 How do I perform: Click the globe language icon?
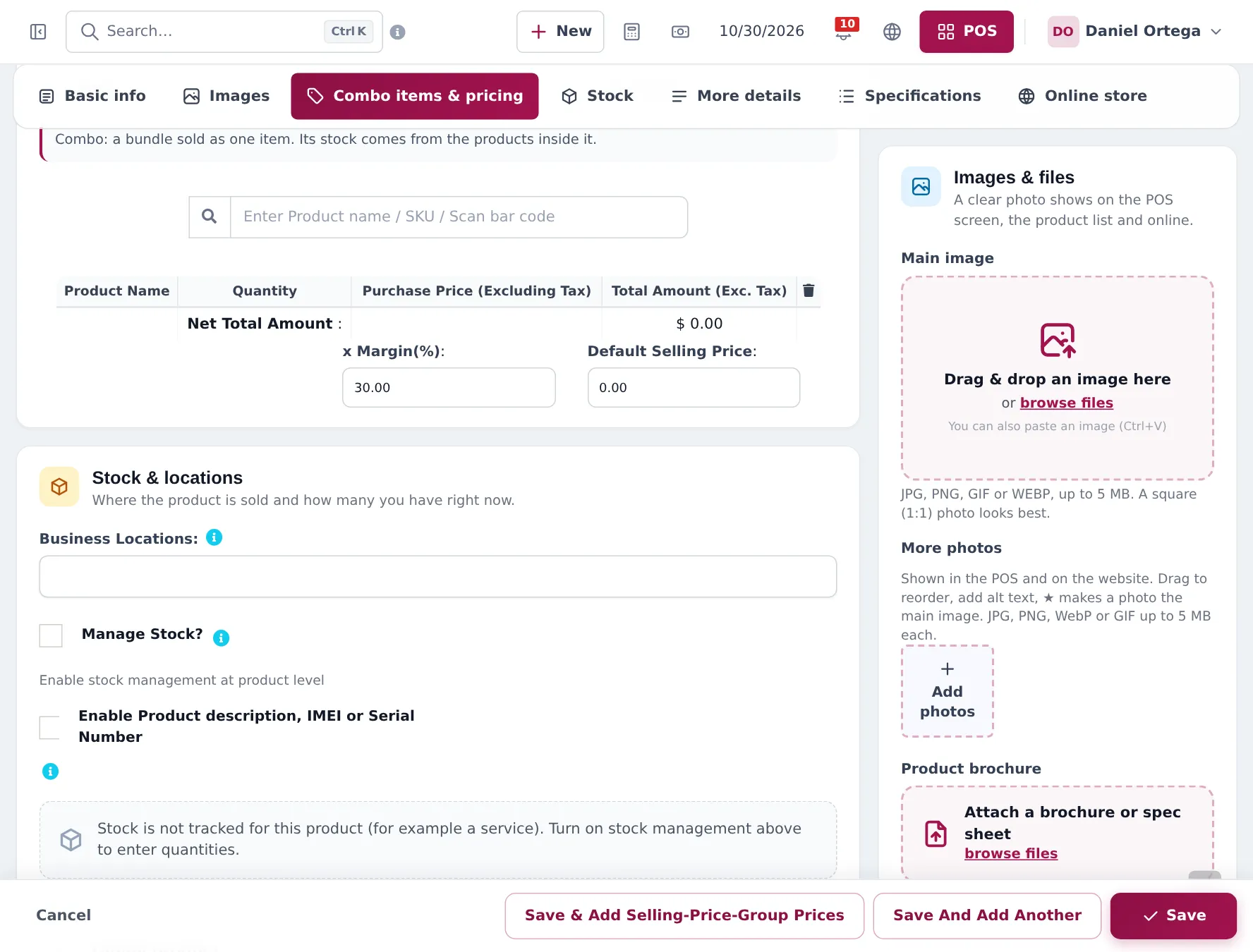tap(892, 32)
